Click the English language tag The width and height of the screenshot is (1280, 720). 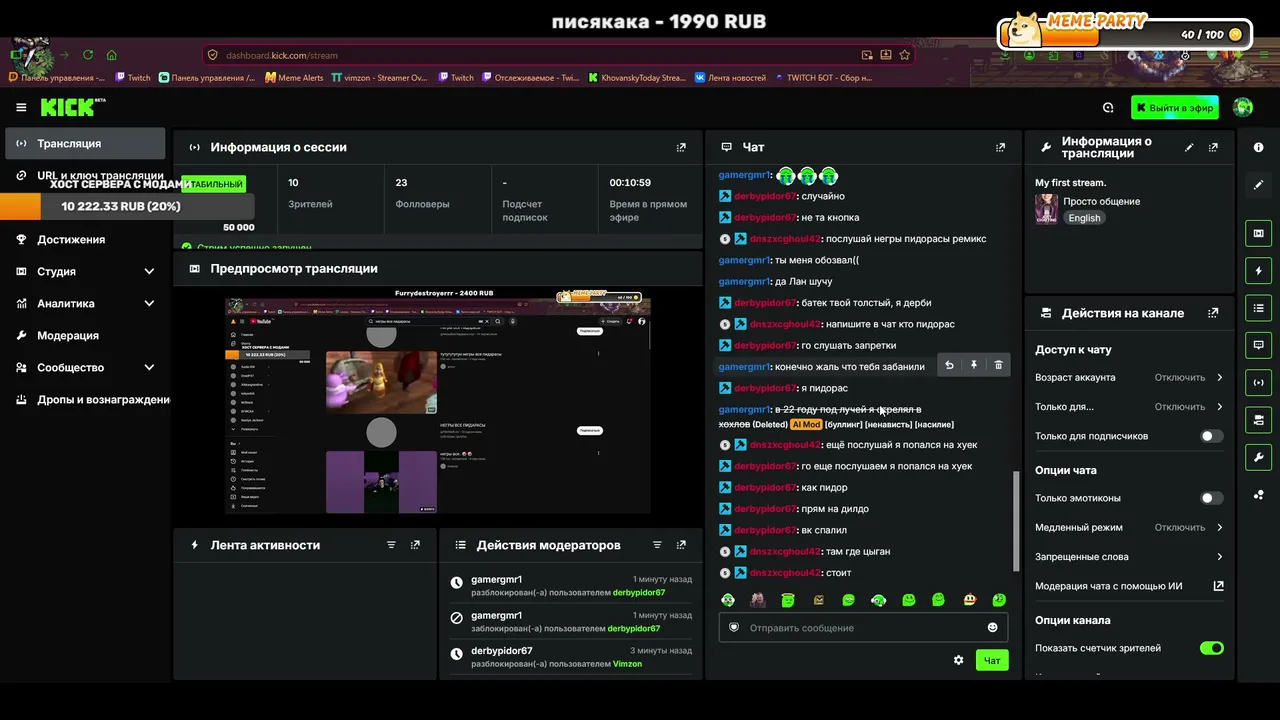pyautogui.click(x=1084, y=218)
